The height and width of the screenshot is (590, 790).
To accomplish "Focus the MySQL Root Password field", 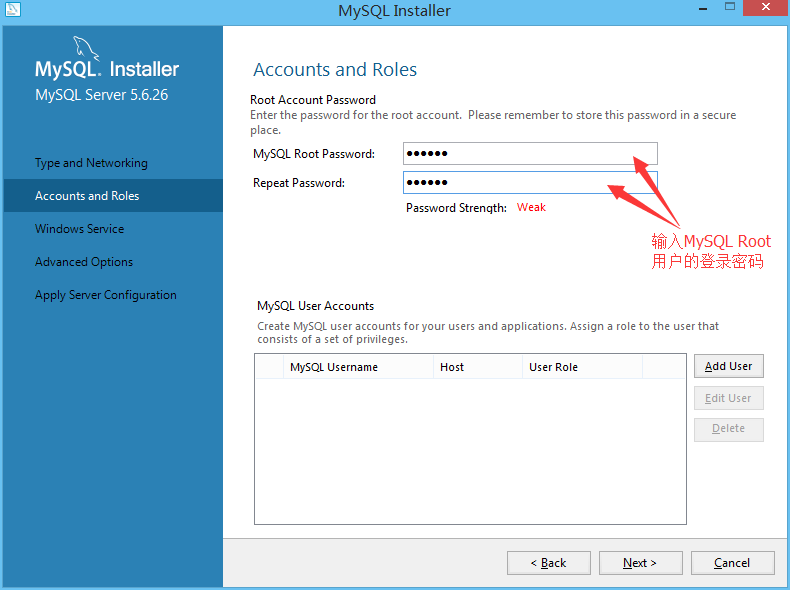I will (530, 154).
